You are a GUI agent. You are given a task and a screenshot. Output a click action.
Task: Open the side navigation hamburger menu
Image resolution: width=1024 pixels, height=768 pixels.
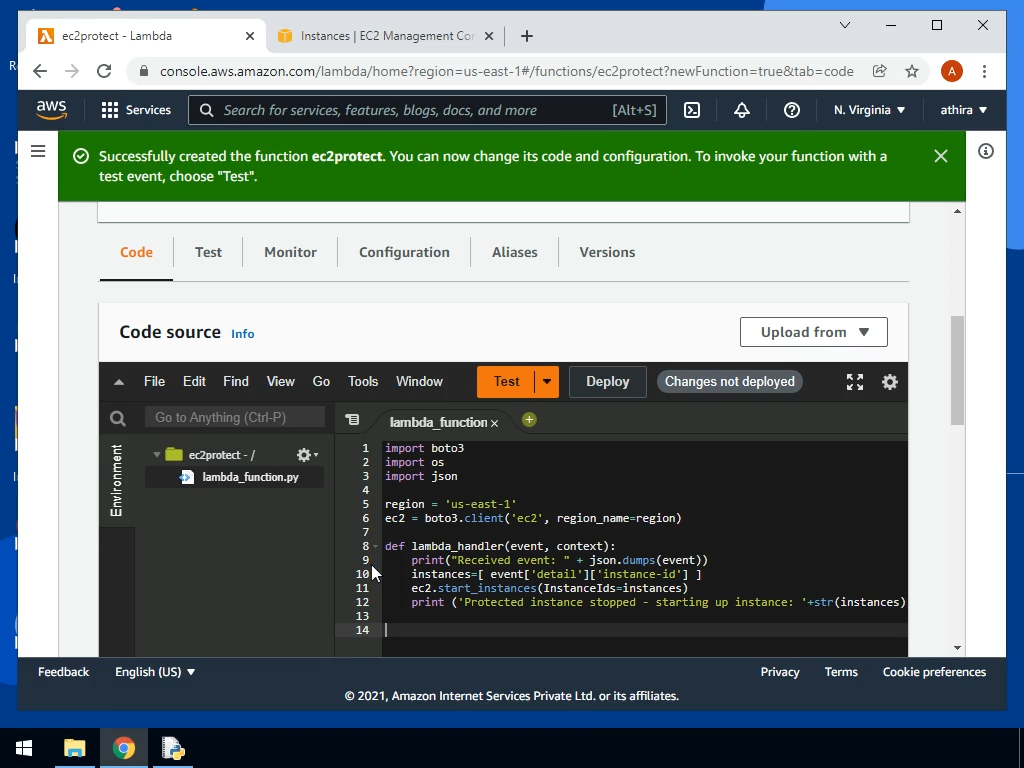tap(38, 152)
